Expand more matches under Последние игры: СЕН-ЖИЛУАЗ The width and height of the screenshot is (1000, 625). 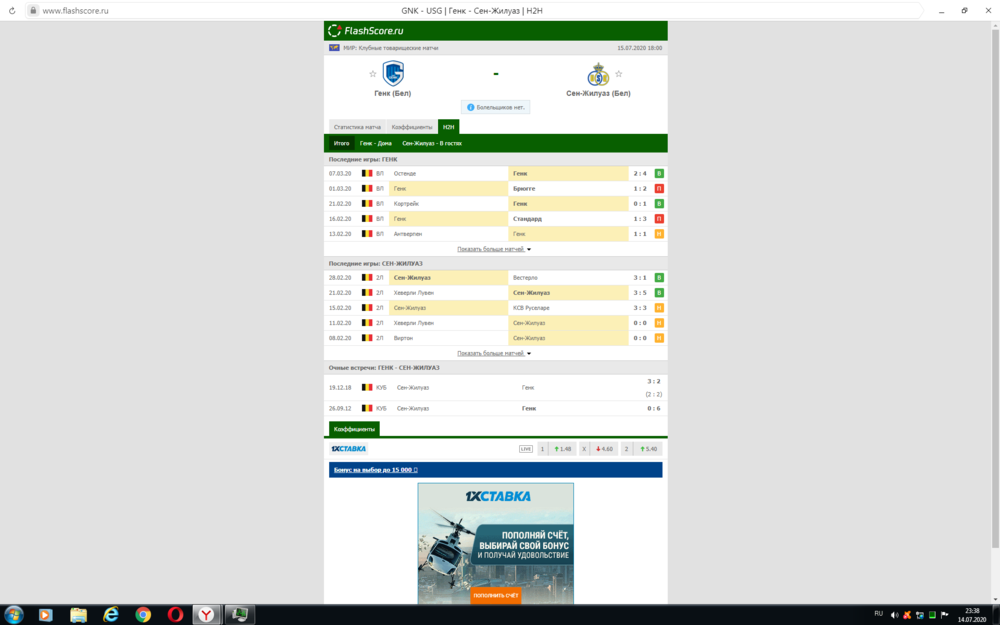tap(494, 353)
